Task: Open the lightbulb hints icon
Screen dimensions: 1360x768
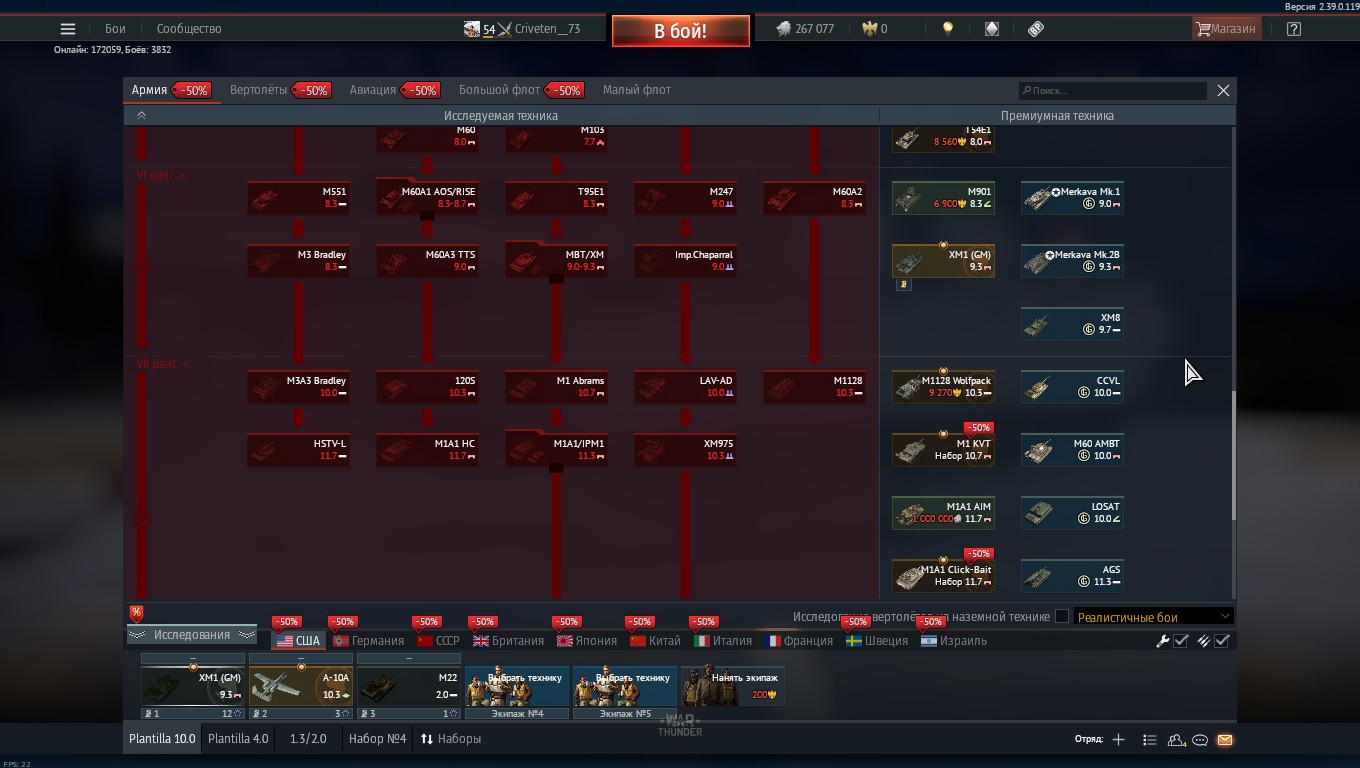Action: point(948,29)
